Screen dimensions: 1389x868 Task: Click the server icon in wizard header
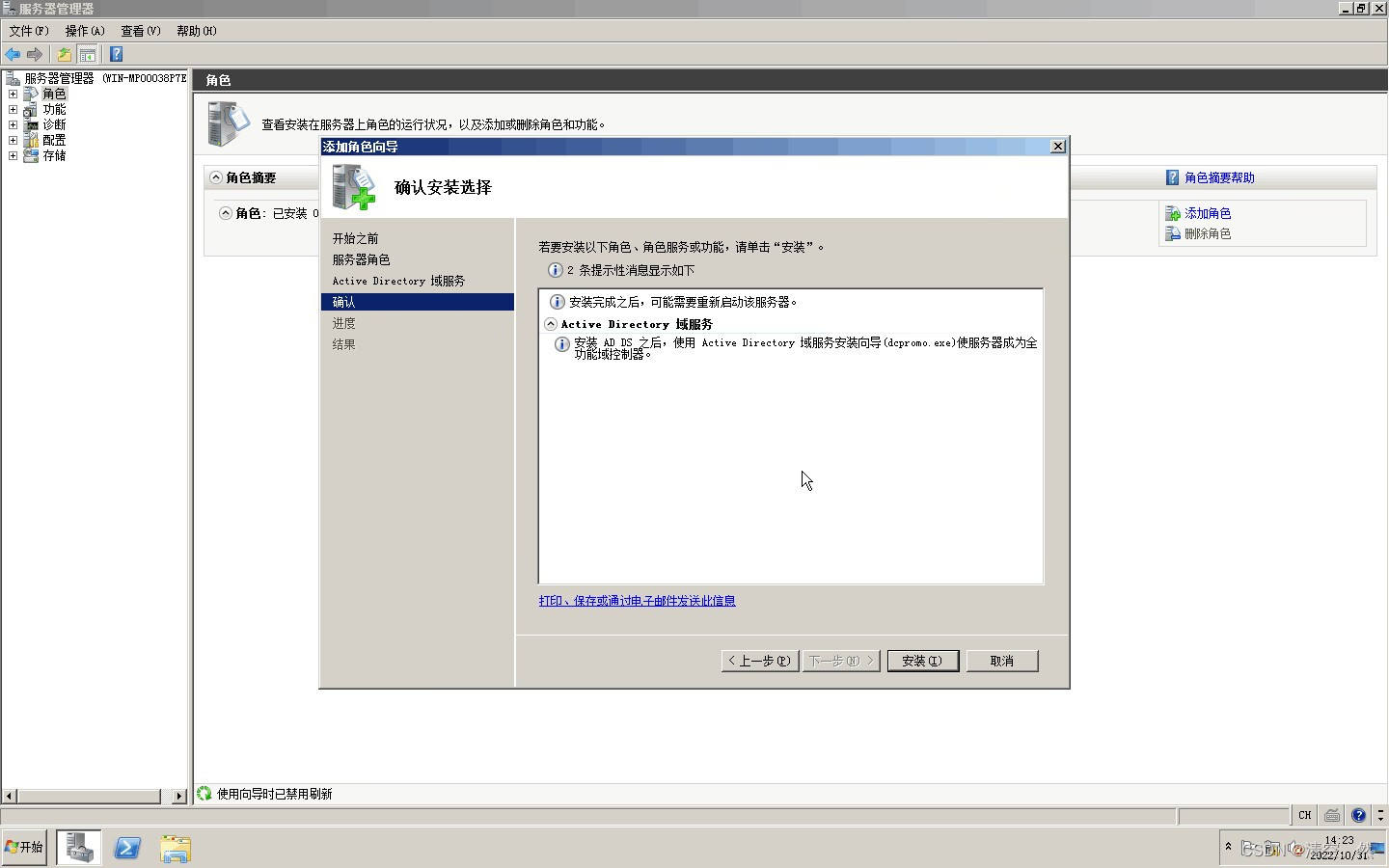[x=353, y=187]
